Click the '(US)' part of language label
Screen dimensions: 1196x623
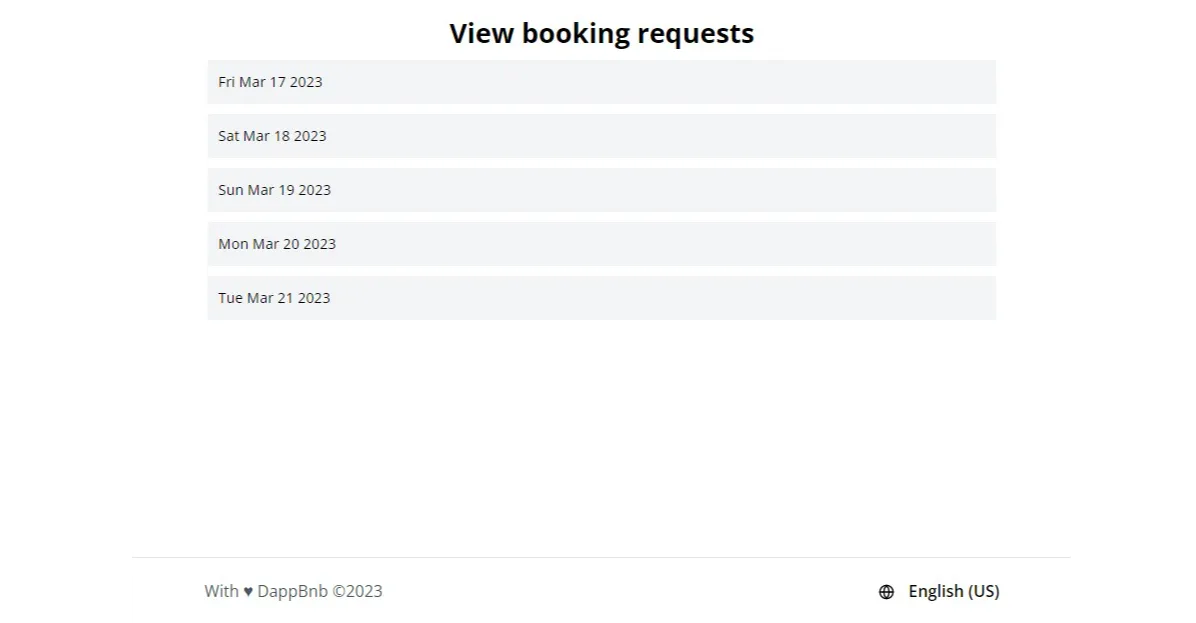pyautogui.click(x=980, y=591)
